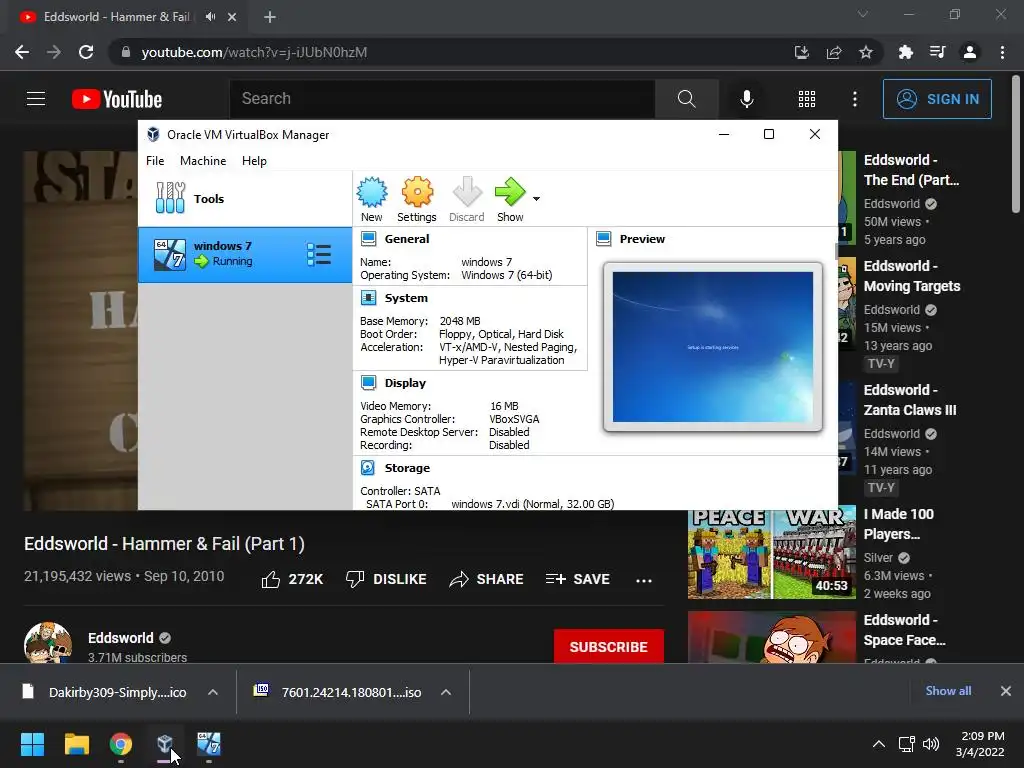Click the DISLIKE button
Screen dimensions: 1024x768
pyautogui.click(x=386, y=579)
